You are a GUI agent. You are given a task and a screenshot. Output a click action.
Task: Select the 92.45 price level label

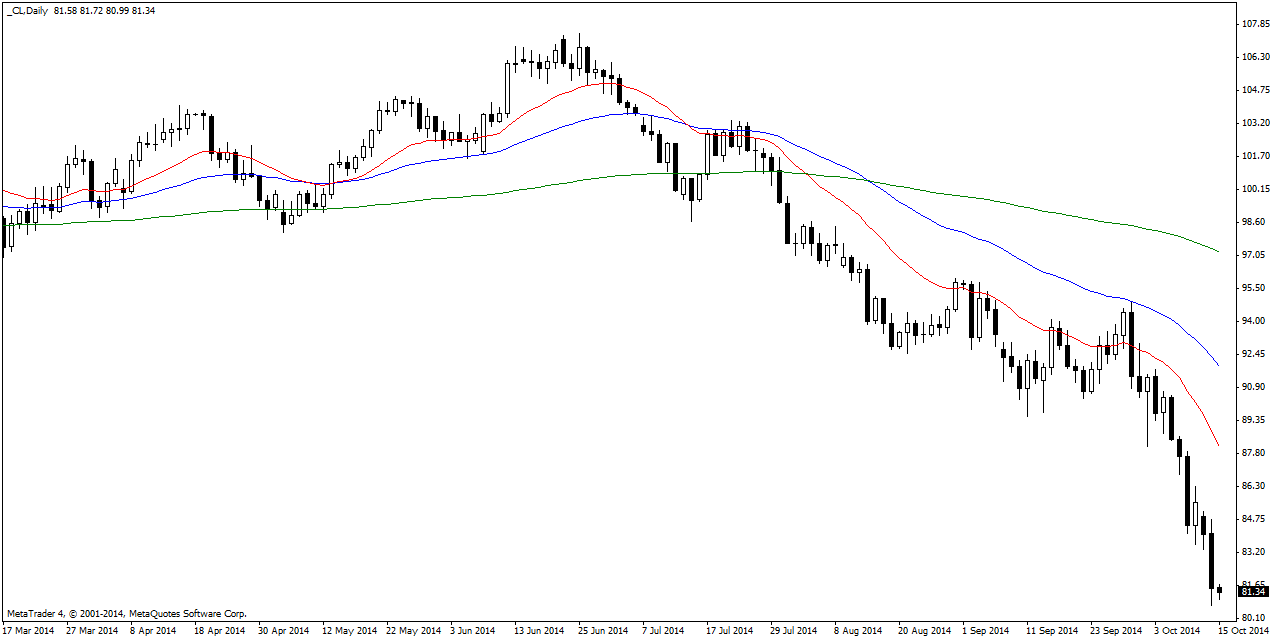[1254, 353]
